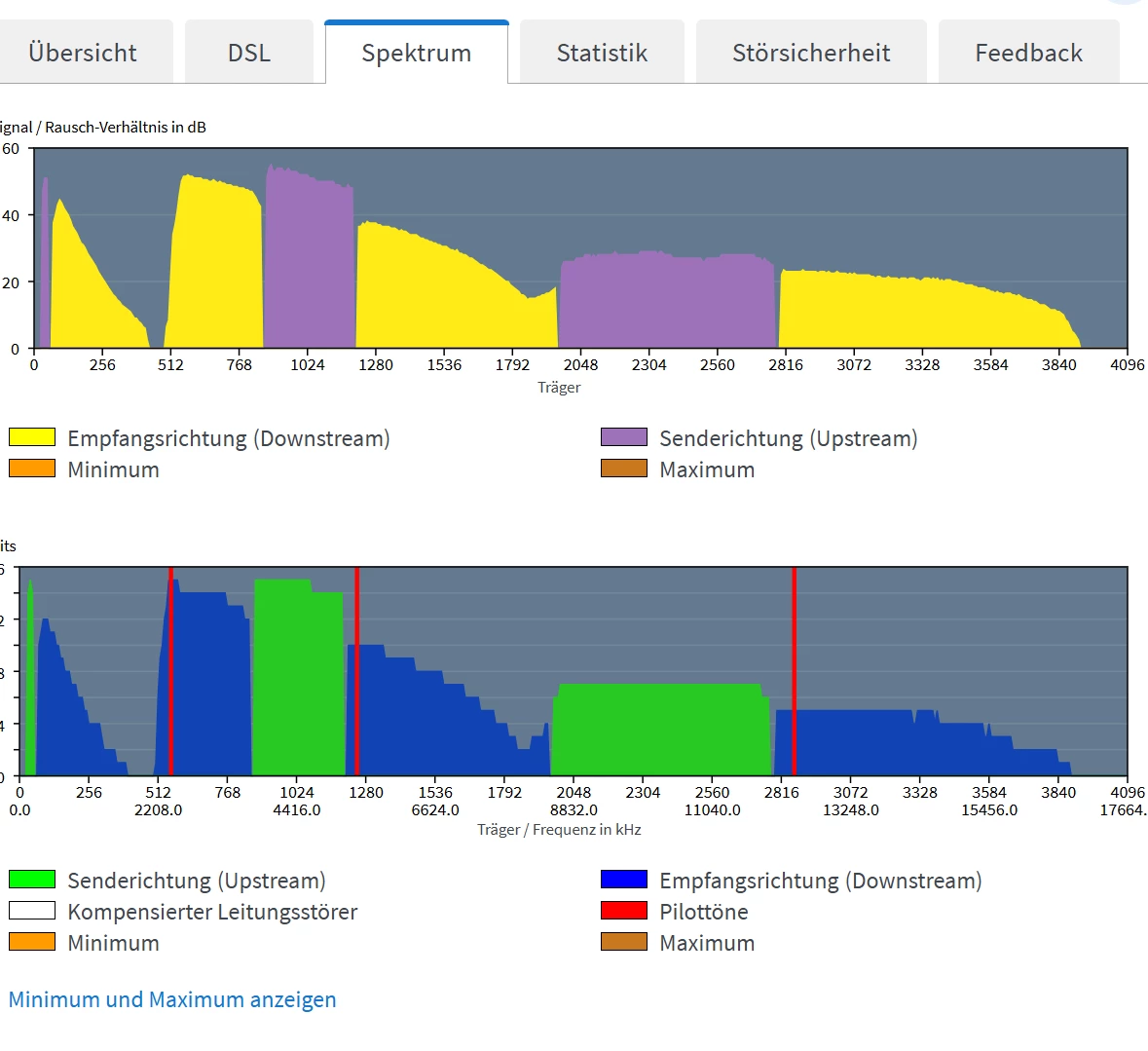Click the red Pilottöne legend swatch
This screenshot has height=1051, width=1148.
(624, 911)
